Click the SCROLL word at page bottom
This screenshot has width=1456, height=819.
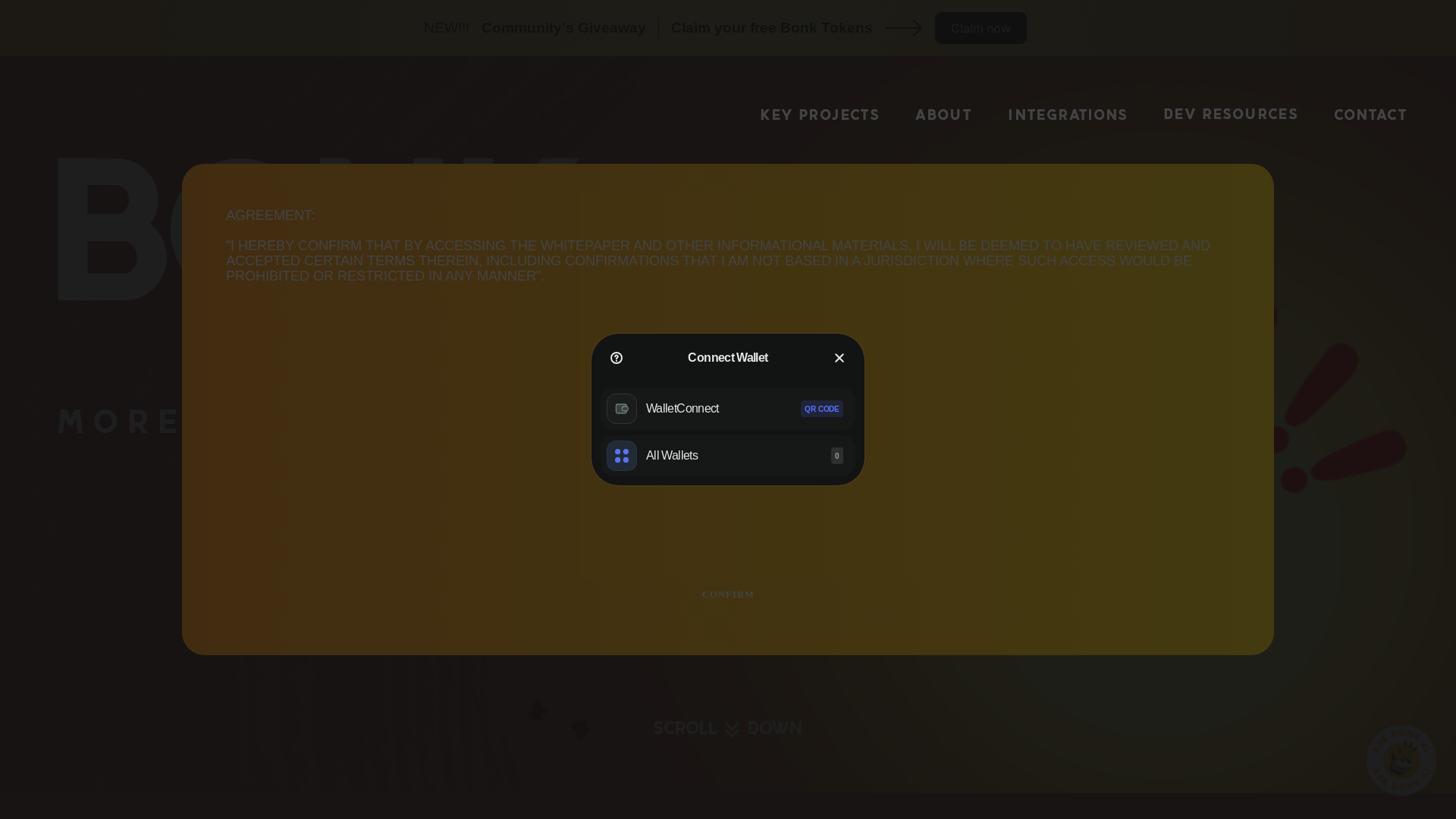pyautogui.click(x=685, y=728)
